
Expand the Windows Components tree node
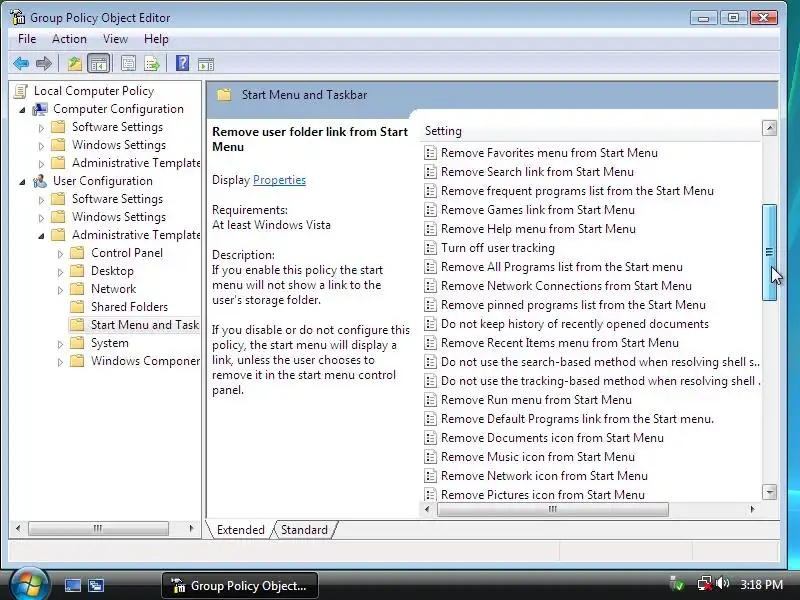pos(60,362)
